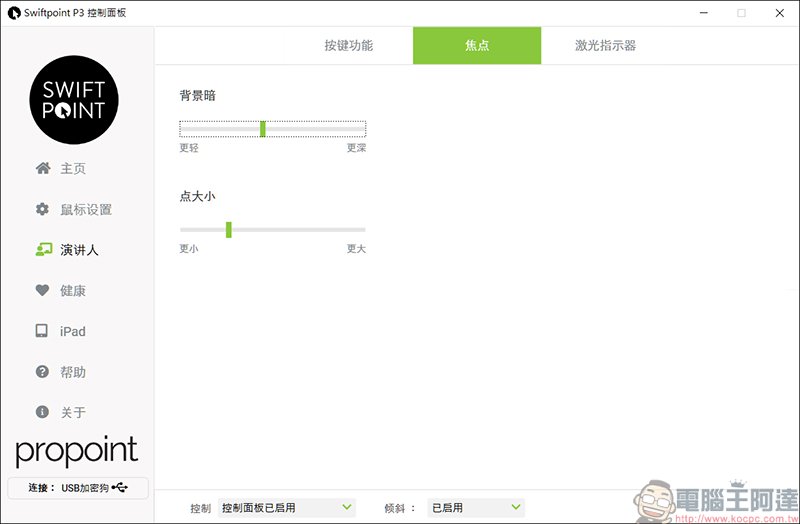This screenshot has width=800, height=524.
Task: Click the 点大小 slider handle
Action: pos(229,230)
